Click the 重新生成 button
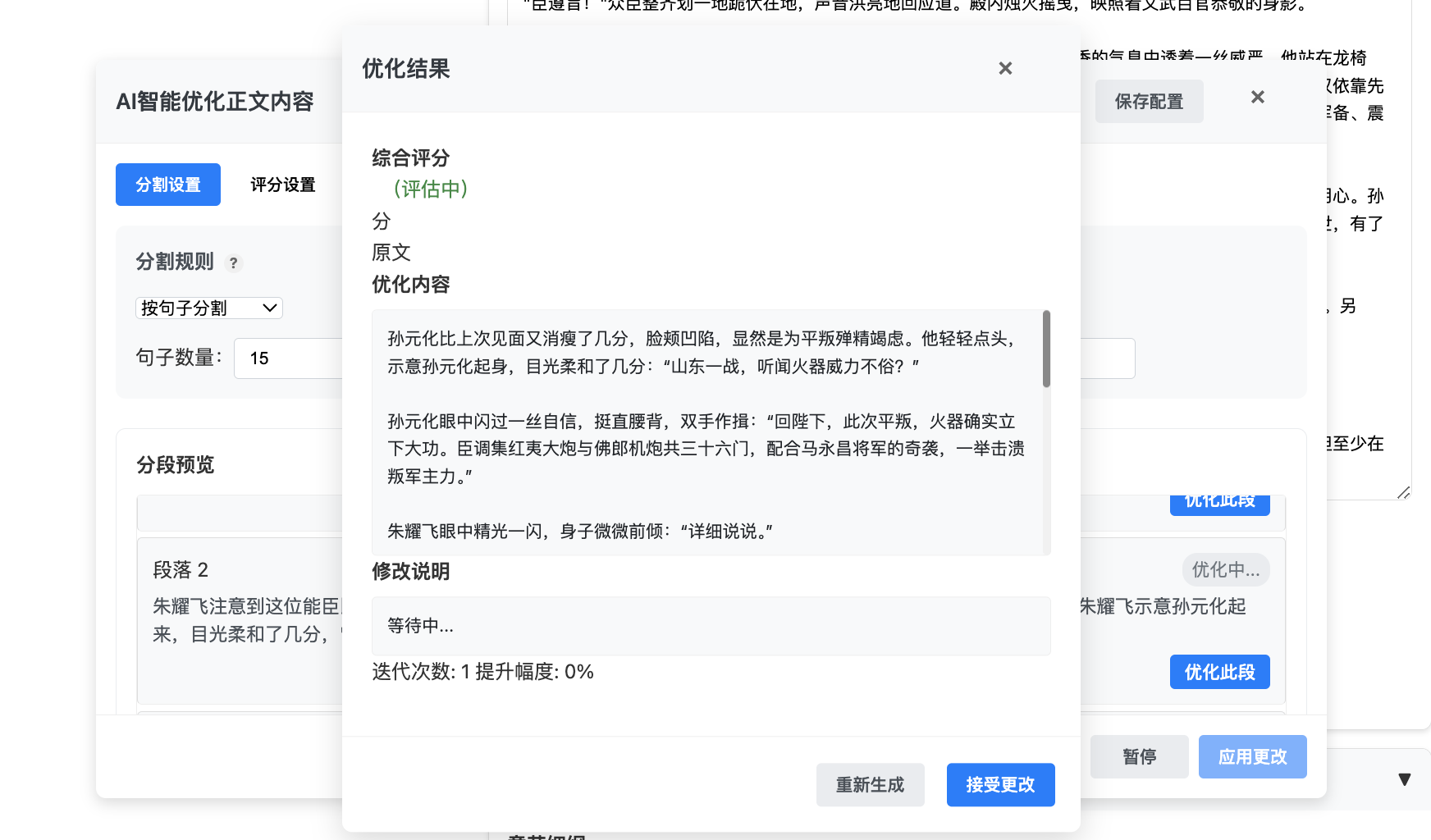1431x840 pixels. [870, 785]
